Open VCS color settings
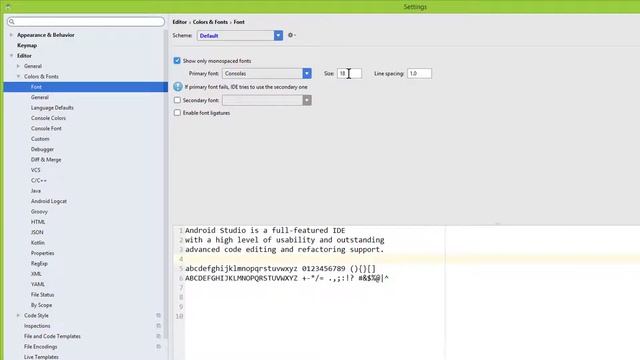The image size is (640, 360). (36, 170)
